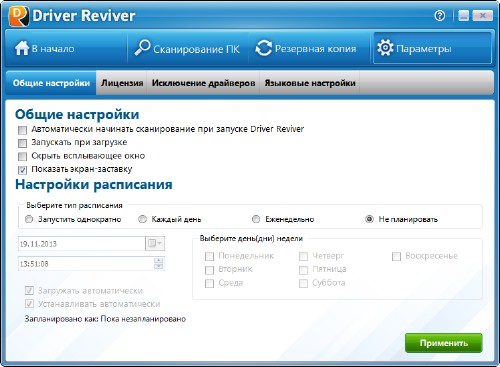Image resolution: width=500 pixels, height=367 pixels.
Task: Click the house icon for В начало
Action: click(x=22, y=48)
